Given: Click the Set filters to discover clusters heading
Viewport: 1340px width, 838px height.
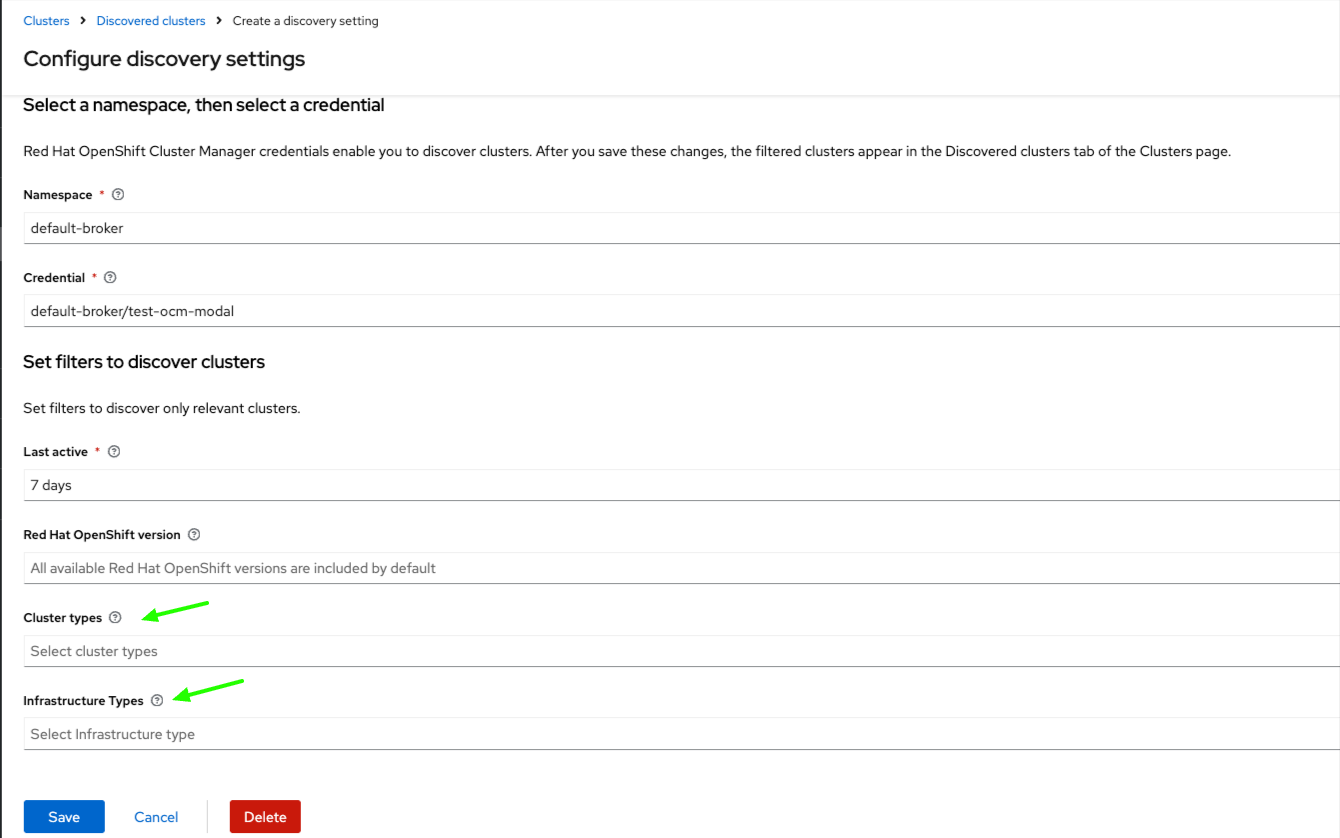Looking at the screenshot, I should tap(144, 362).
